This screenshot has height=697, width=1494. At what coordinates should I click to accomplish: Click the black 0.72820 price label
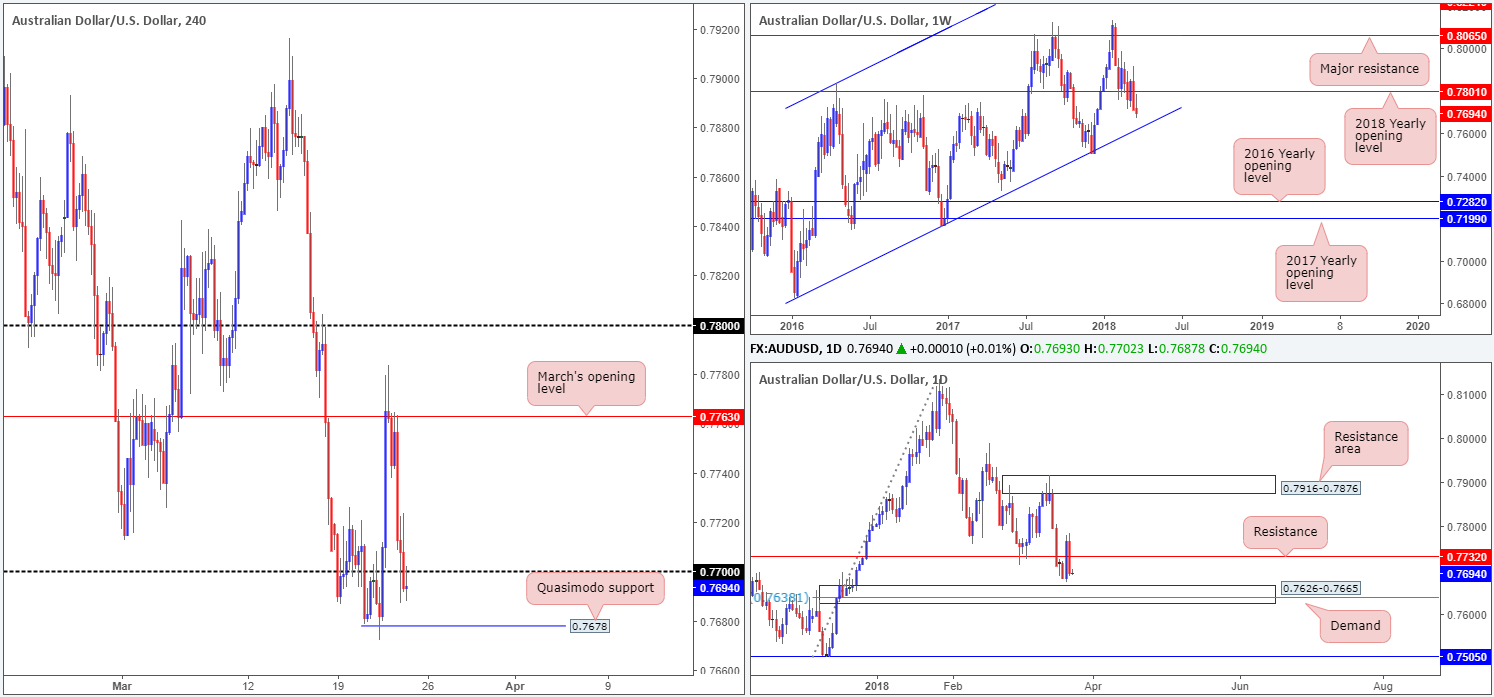[x=1464, y=202]
